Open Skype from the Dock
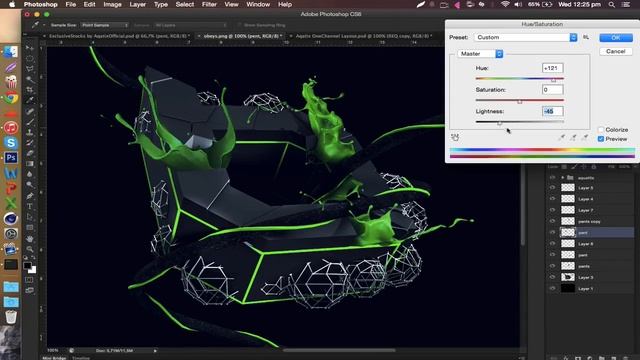 11,143
